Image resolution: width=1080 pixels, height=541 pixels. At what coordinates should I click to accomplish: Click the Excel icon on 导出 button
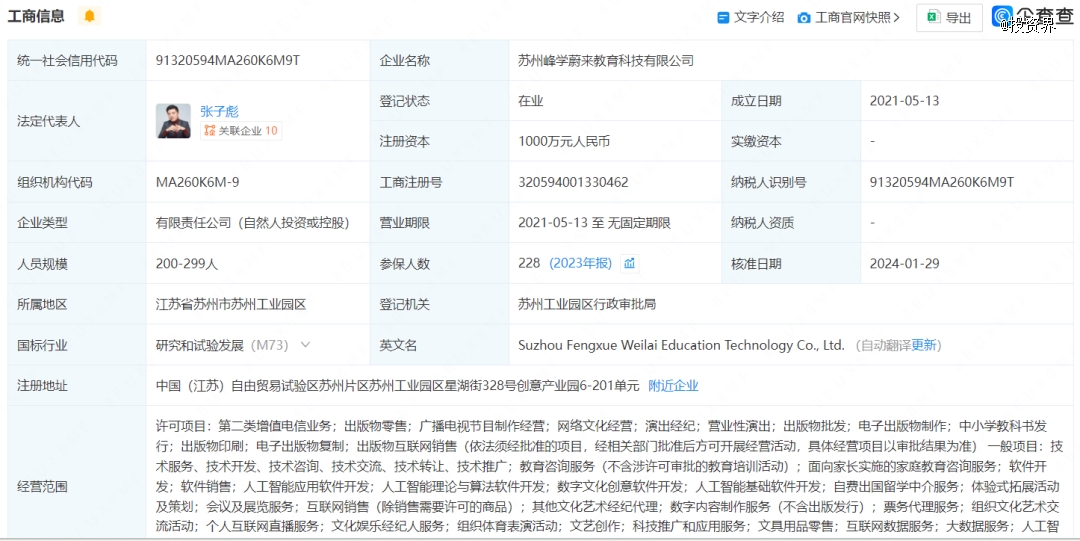point(932,17)
